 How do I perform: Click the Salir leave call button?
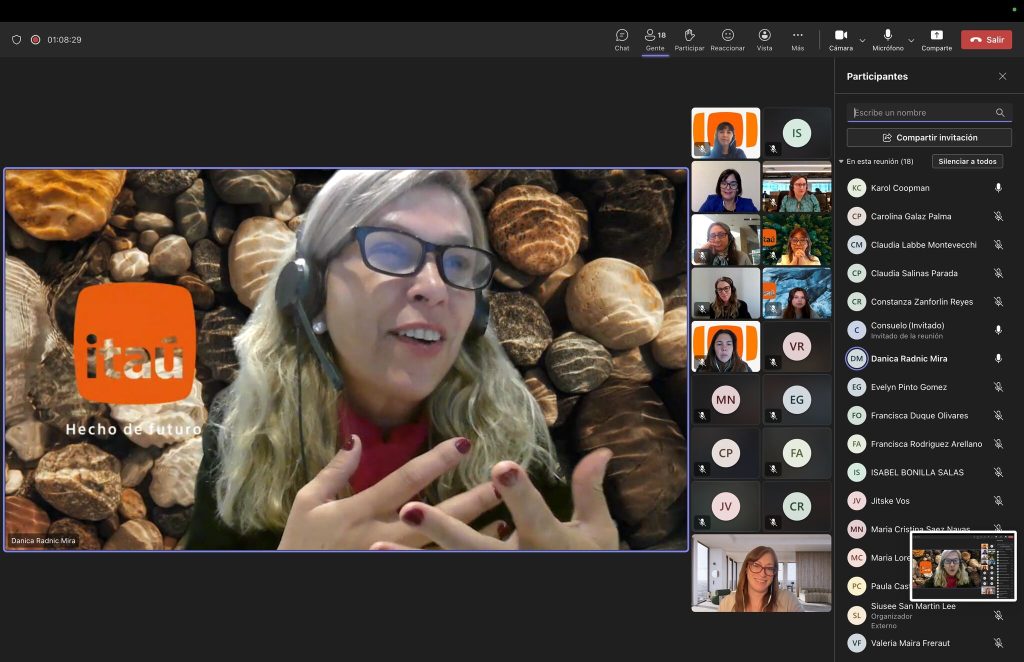point(986,40)
